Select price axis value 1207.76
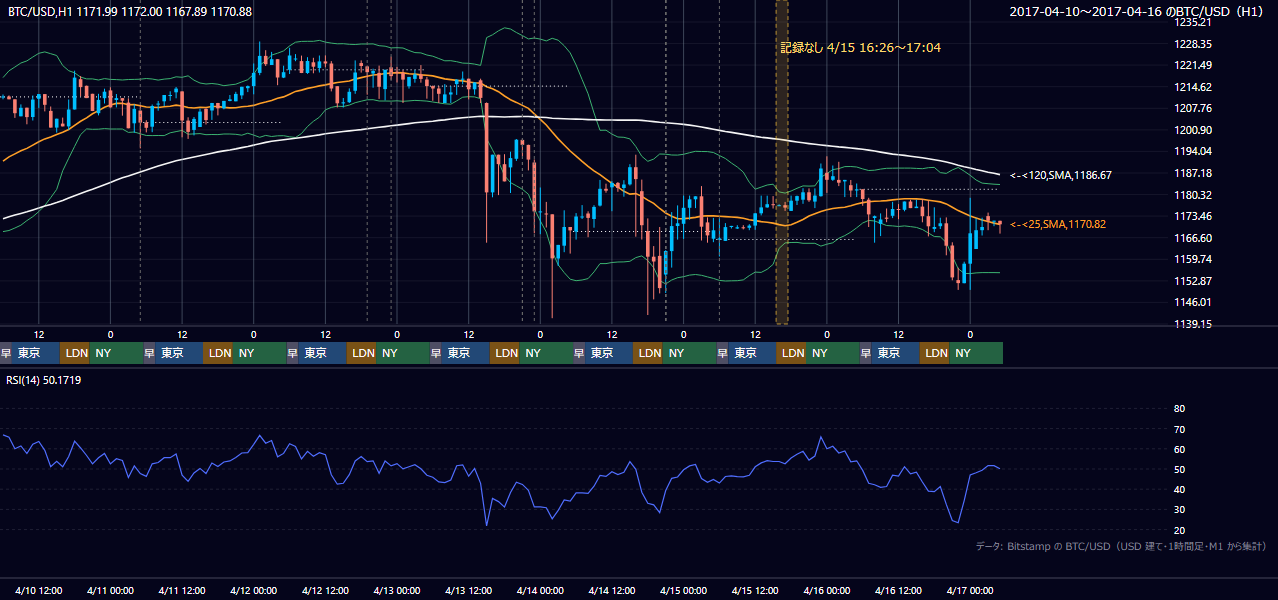Image resolution: width=1278 pixels, height=600 pixels. (1193, 108)
